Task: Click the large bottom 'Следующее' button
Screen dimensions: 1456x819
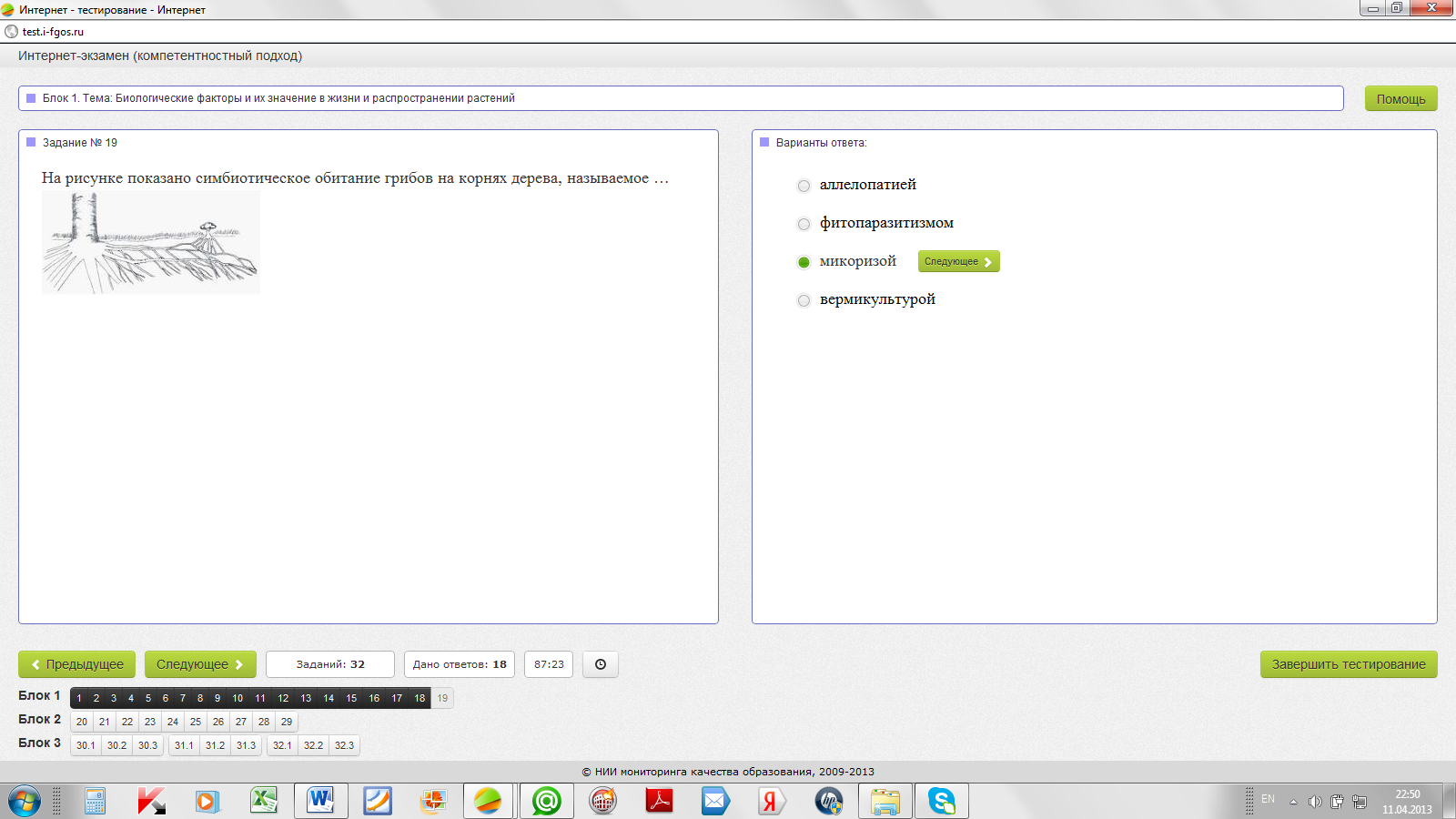Action: pos(200,664)
